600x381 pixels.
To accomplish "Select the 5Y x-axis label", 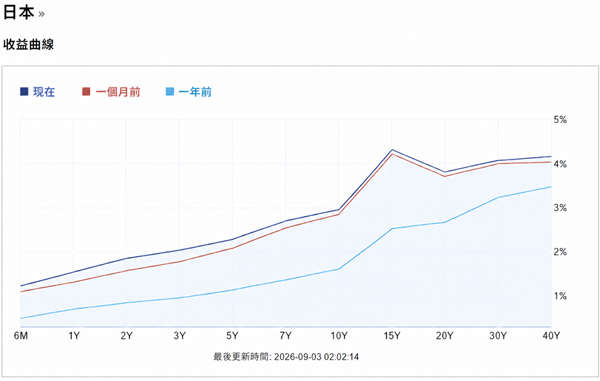I will (232, 336).
